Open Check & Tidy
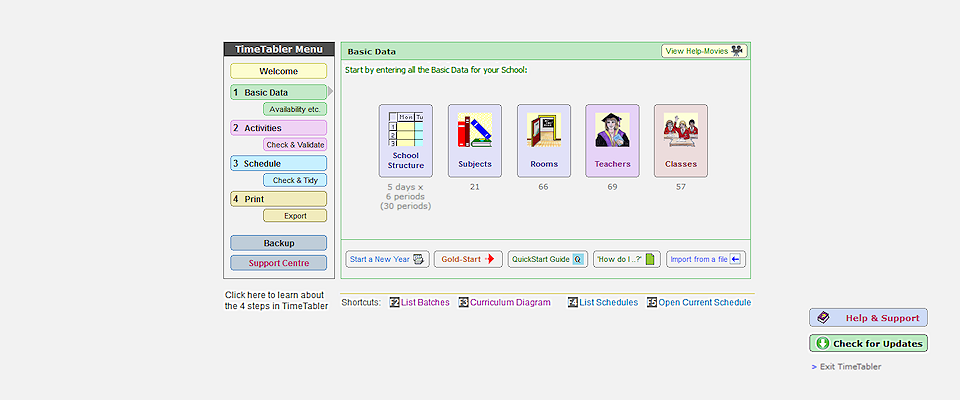Screen dimensions: 960x400 (x=295, y=180)
